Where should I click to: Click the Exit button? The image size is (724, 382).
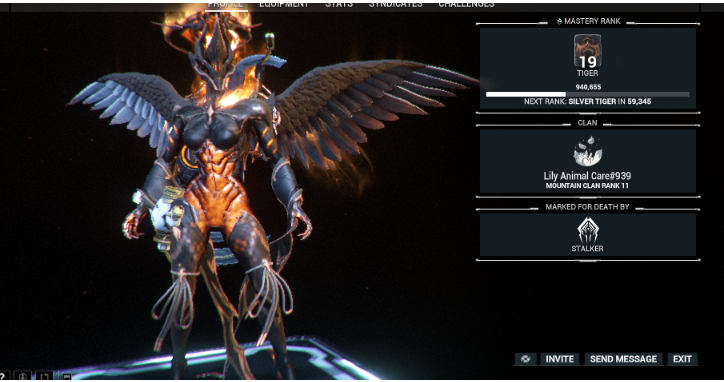click(682, 359)
